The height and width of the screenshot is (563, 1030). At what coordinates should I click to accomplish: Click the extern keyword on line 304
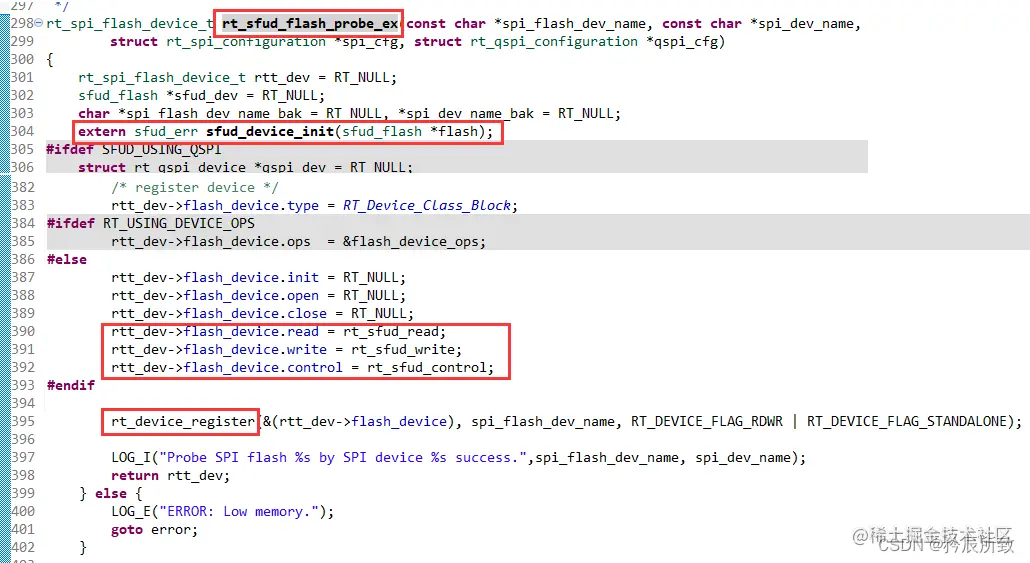102,131
